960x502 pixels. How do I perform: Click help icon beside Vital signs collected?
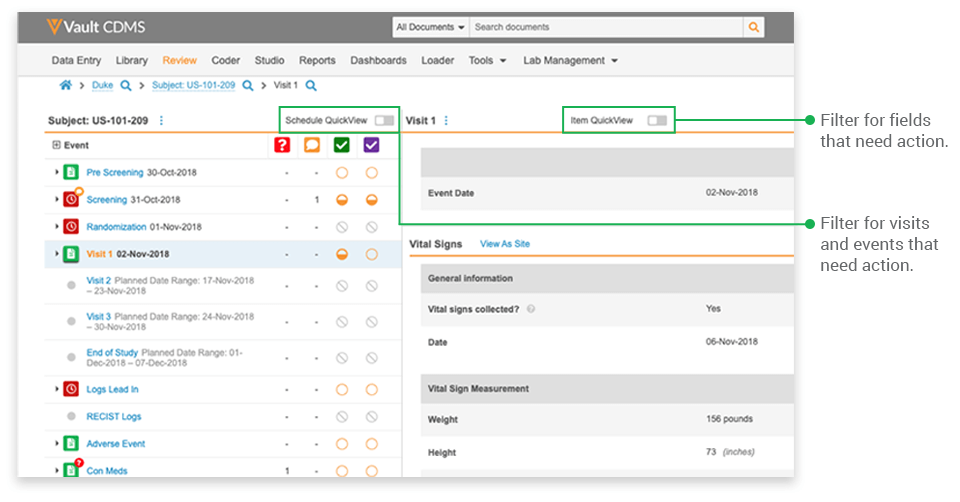pyautogui.click(x=530, y=309)
